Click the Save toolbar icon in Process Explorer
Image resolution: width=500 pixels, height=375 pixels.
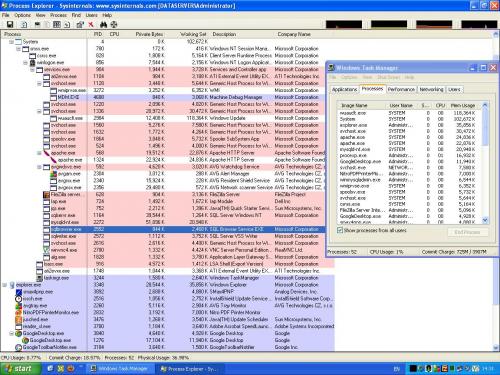pyautogui.click(x=10, y=24)
